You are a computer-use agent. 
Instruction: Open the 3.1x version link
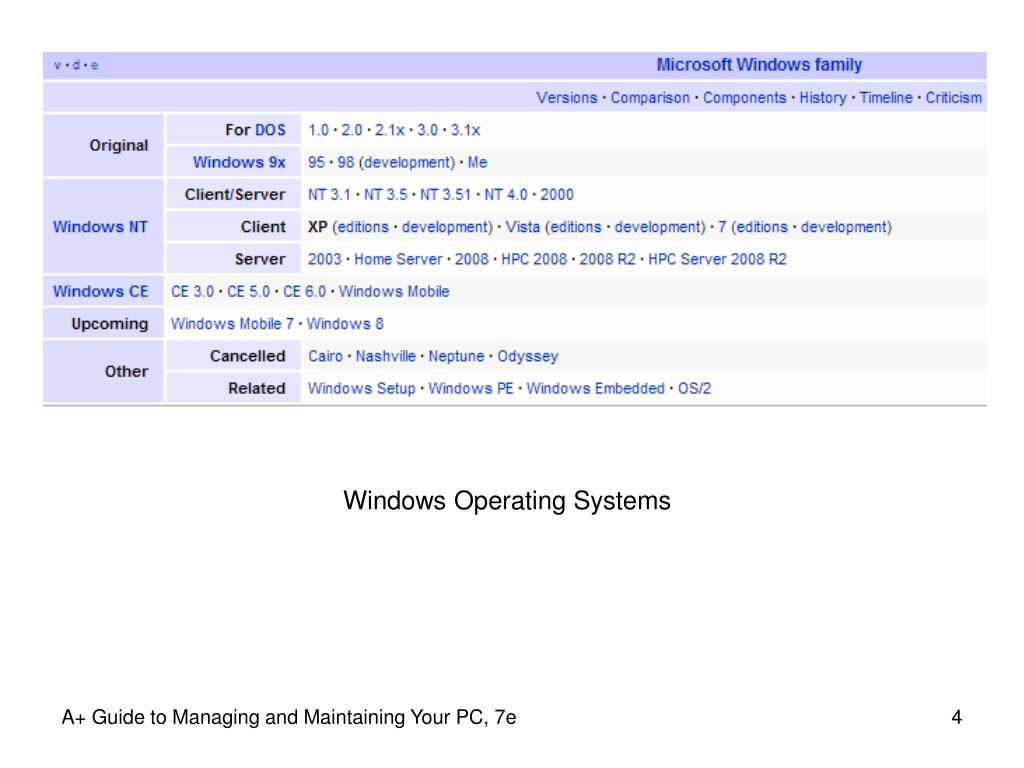[x=465, y=130]
